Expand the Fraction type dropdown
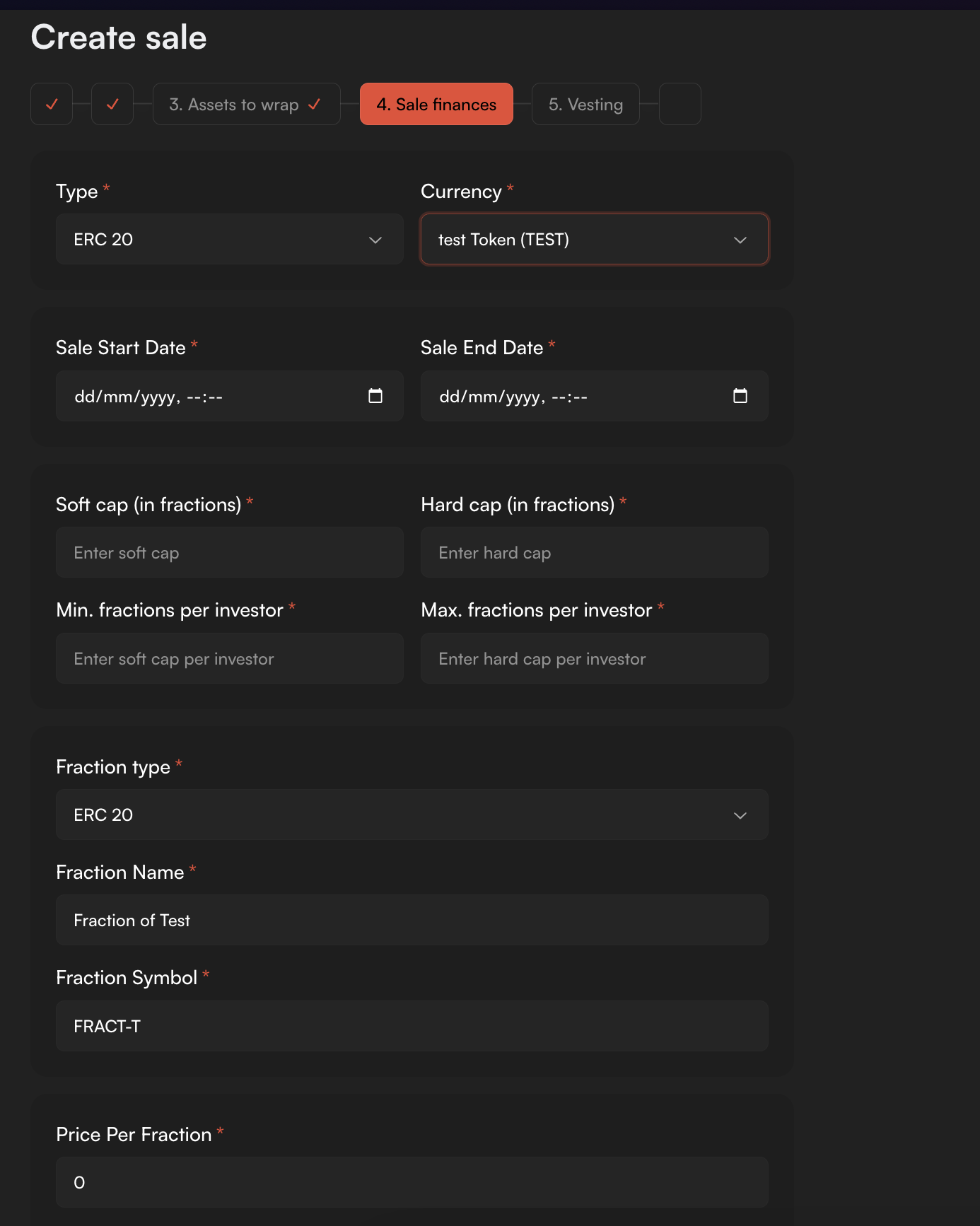Image resolution: width=980 pixels, height=1226 pixels. pyautogui.click(x=412, y=815)
